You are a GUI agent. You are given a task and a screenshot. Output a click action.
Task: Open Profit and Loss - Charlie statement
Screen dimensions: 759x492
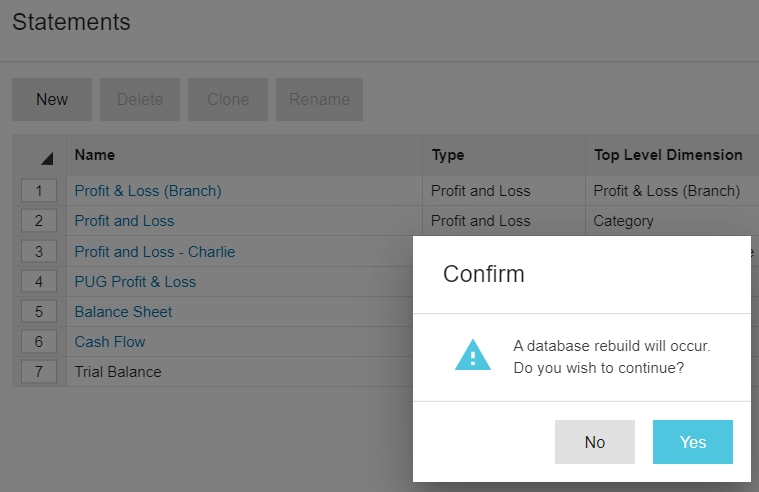[155, 251]
